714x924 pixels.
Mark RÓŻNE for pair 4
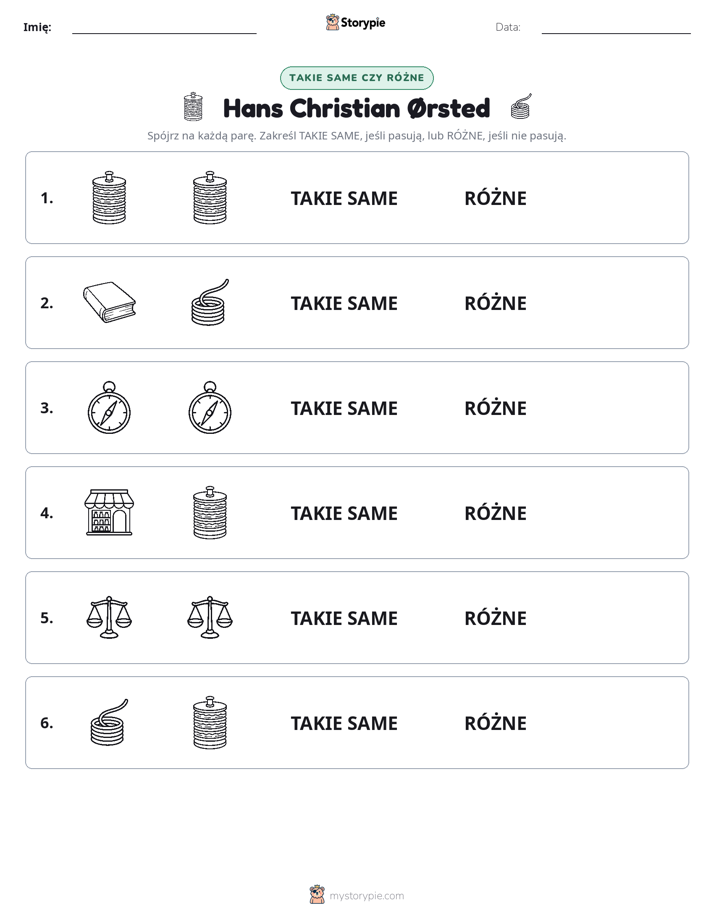click(495, 513)
